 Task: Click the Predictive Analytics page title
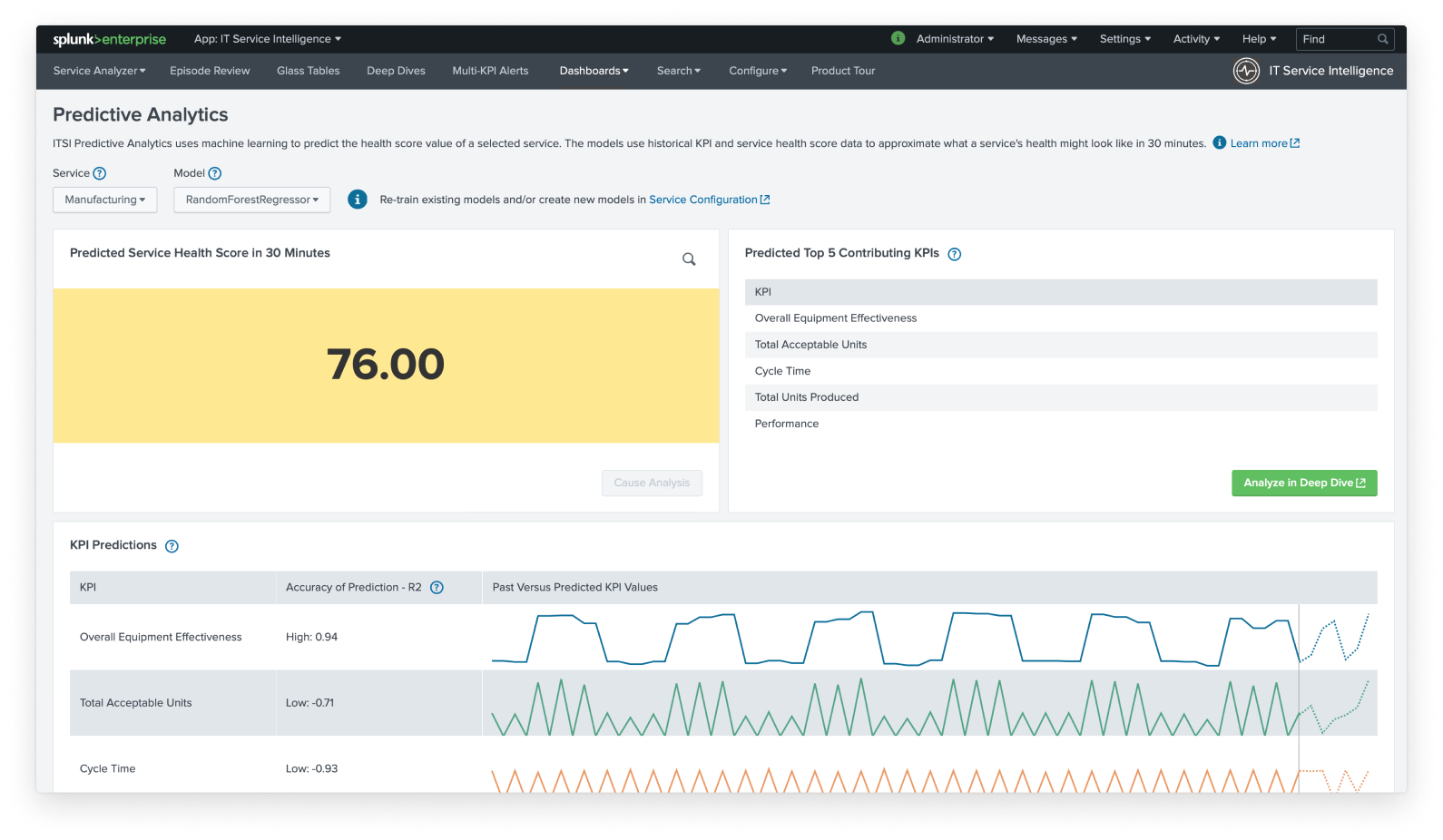(x=141, y=115)
